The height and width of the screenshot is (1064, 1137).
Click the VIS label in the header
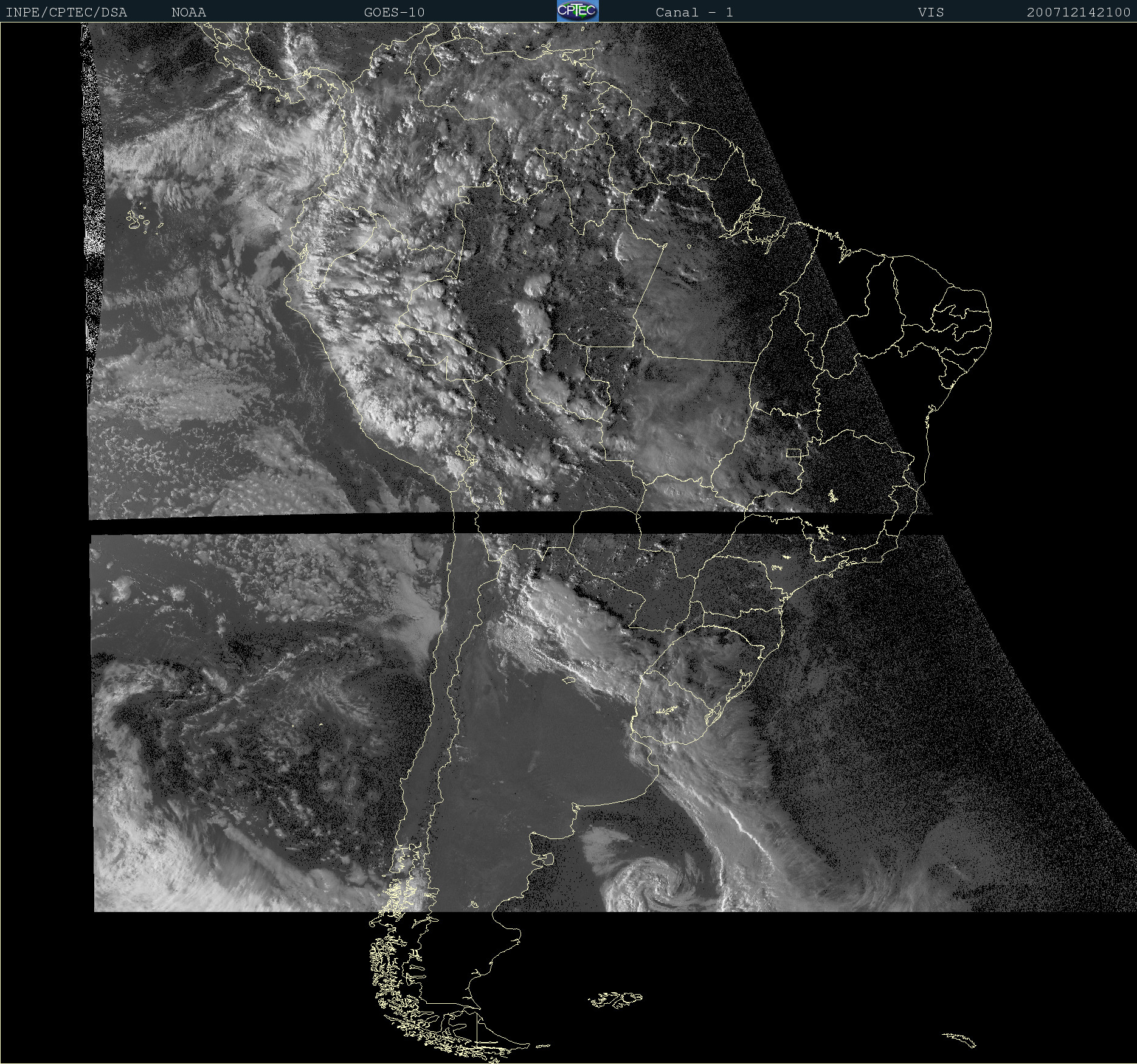(x=931, y=12)
